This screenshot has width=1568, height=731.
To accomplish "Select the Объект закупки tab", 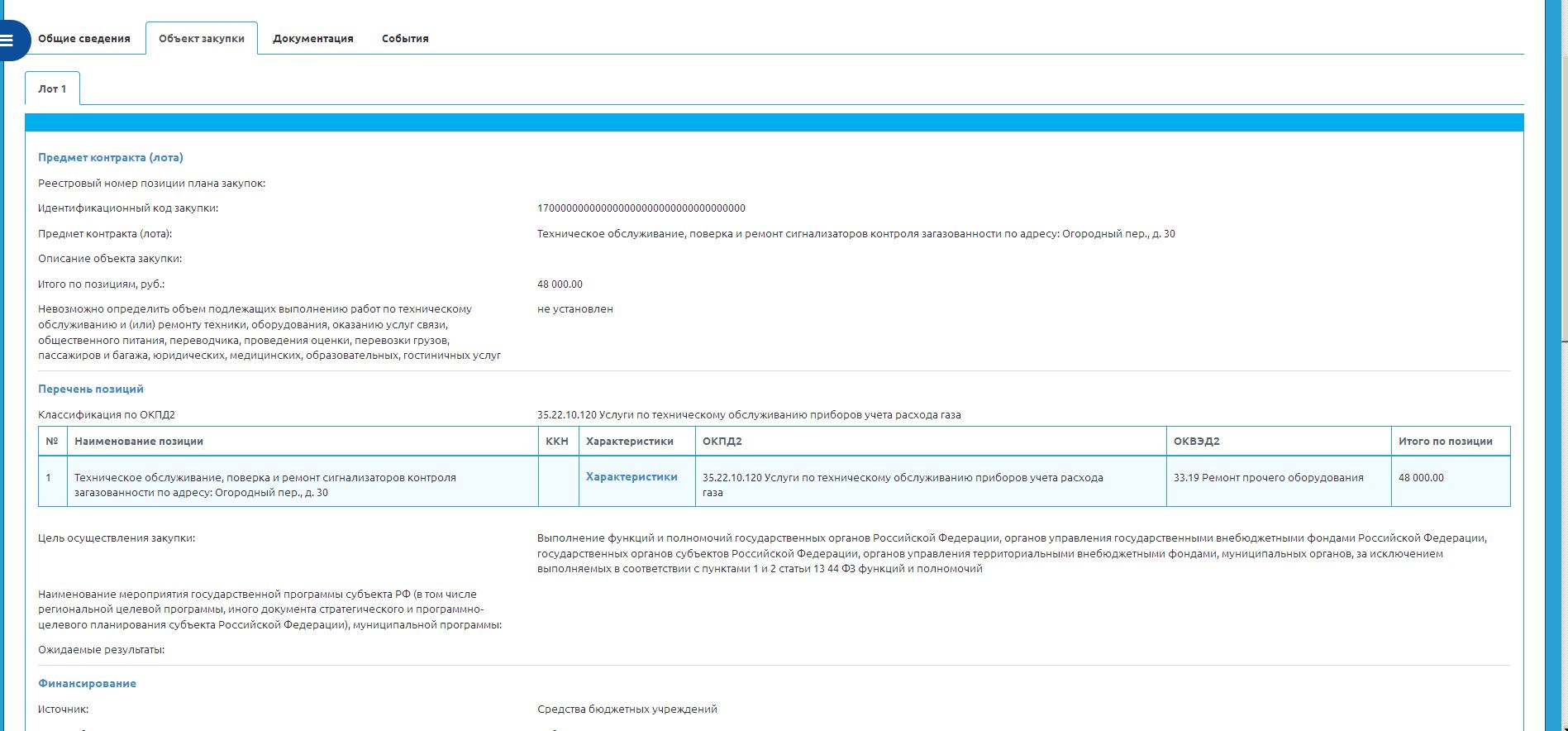I will [202, 39].
